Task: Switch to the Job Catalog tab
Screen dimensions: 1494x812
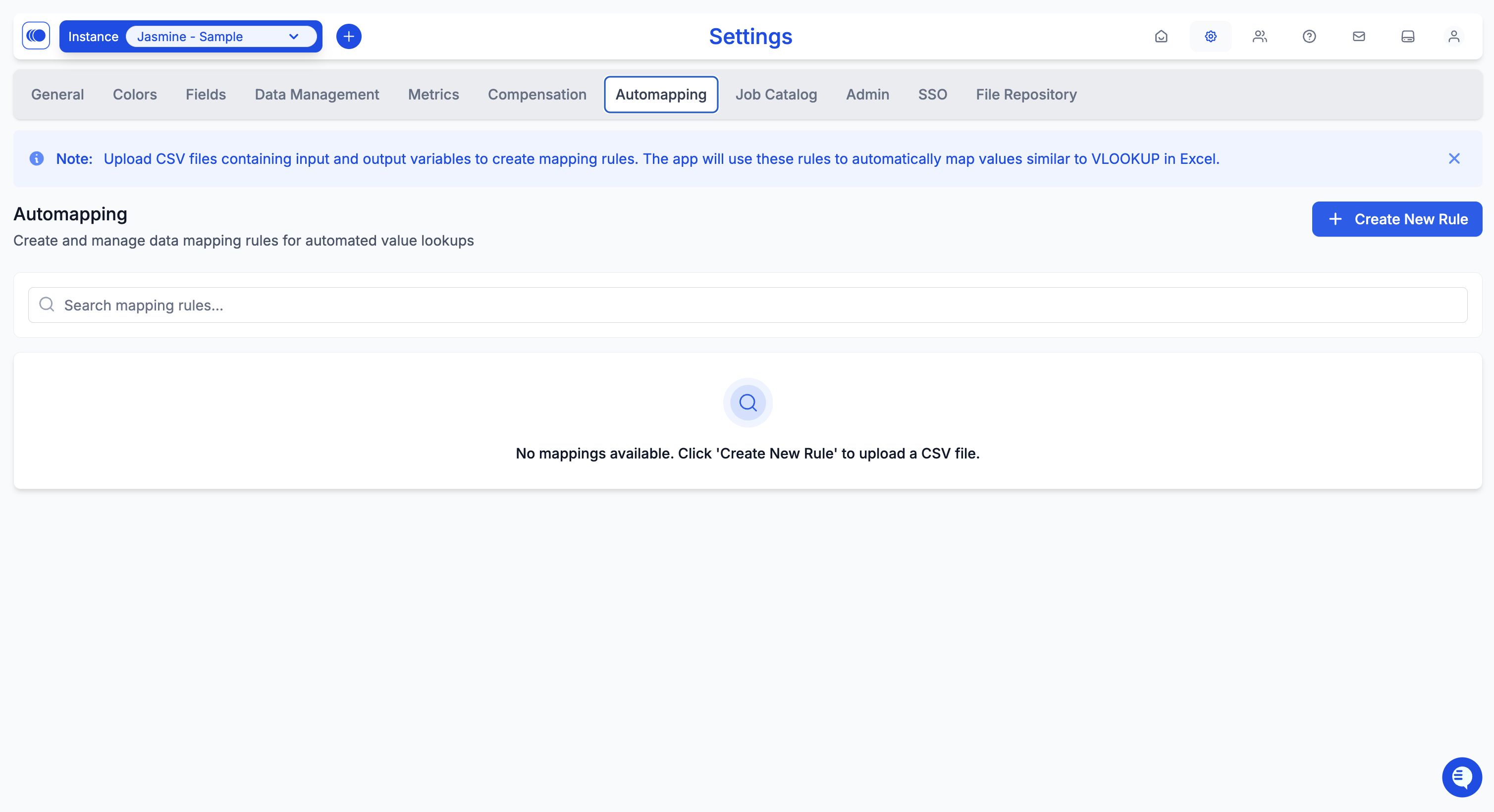Action: coord(776,95)
